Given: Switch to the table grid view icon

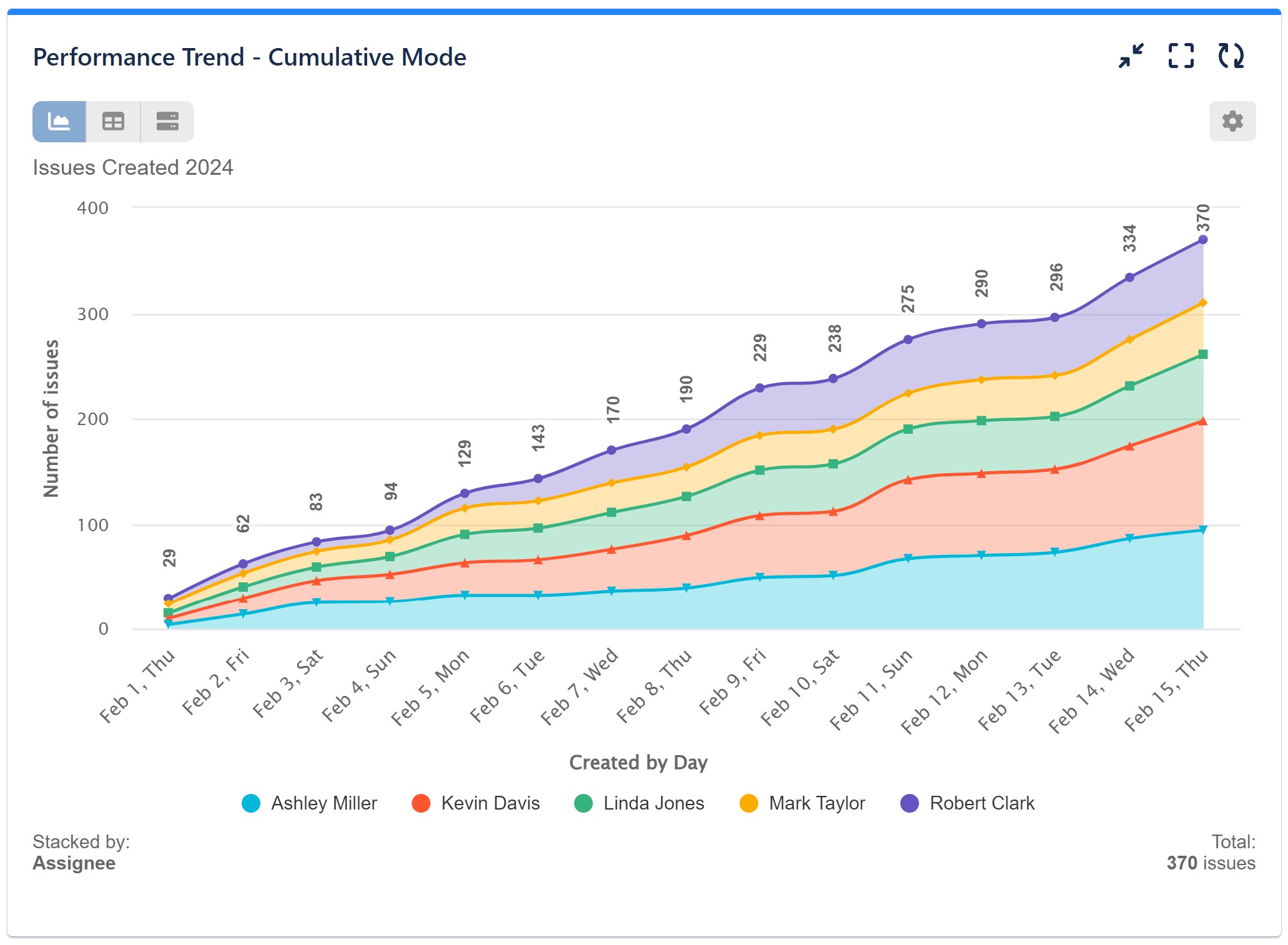Looking at the screenshot, I should point(113,121).
